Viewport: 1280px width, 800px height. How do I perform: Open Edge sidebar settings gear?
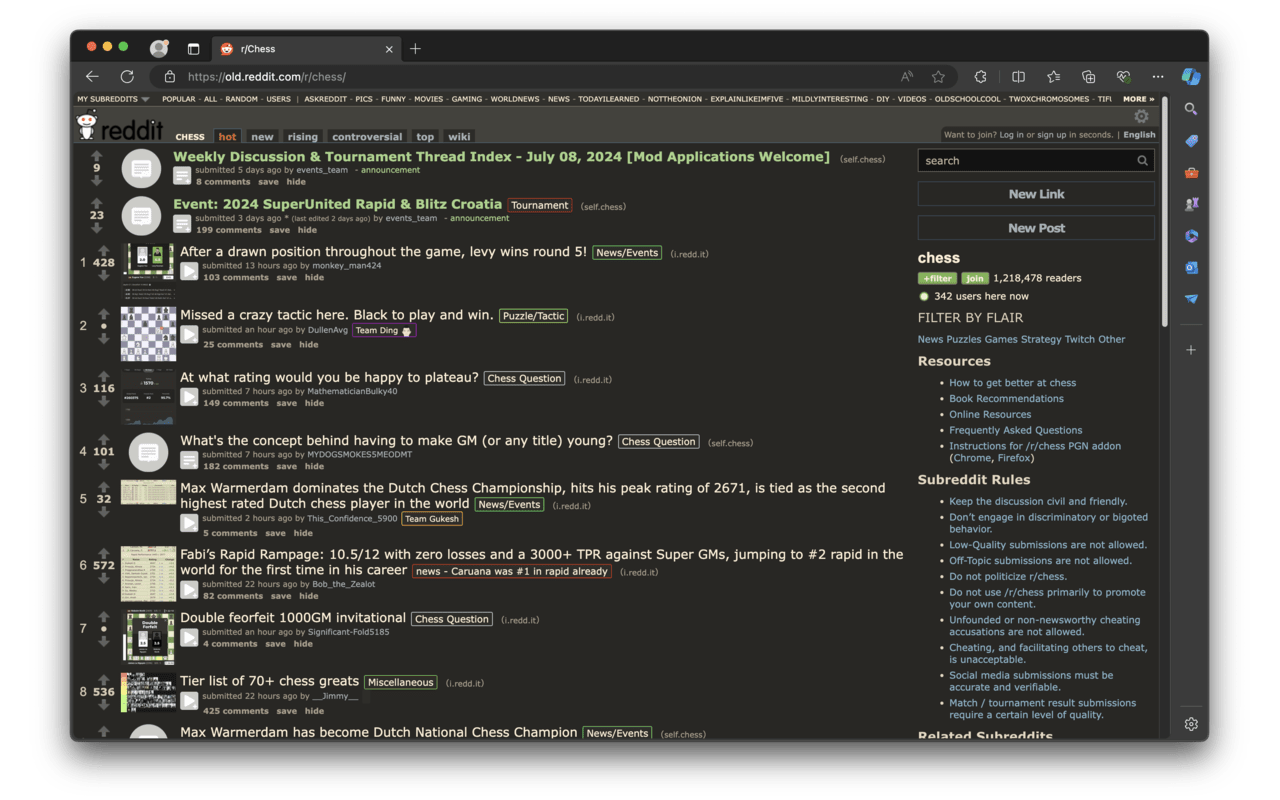pyautogui.click(x=1191, y=724)
